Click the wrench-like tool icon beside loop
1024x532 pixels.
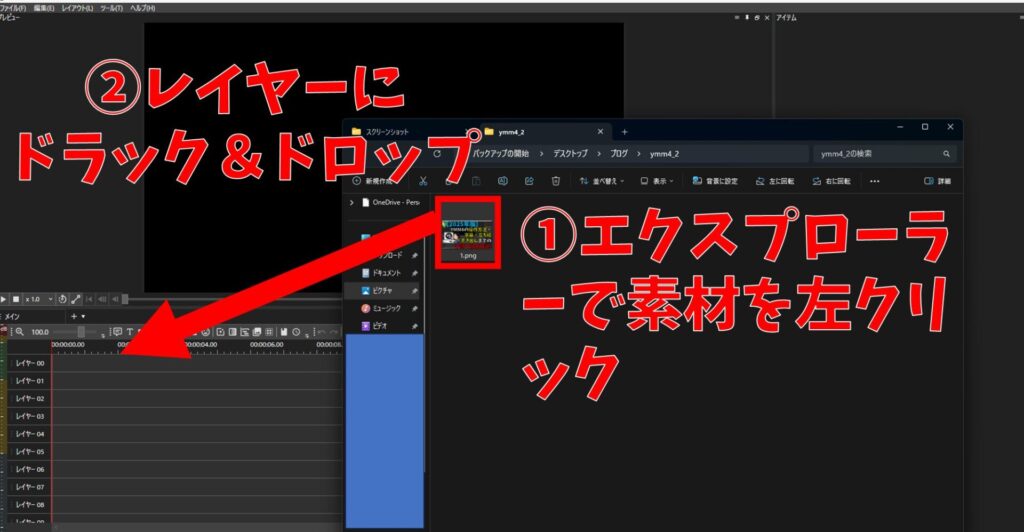76,299
